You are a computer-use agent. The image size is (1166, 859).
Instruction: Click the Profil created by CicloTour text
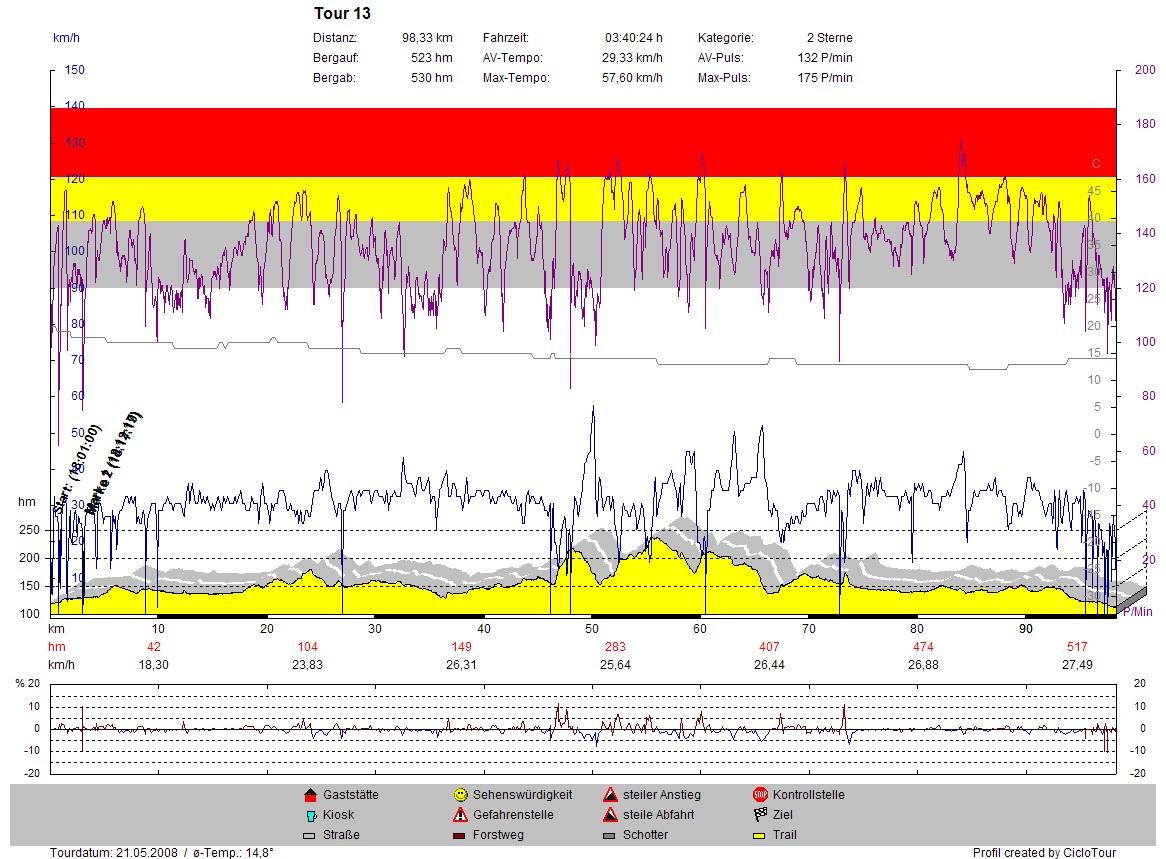pyautogui.click(x=1043, y=852)
